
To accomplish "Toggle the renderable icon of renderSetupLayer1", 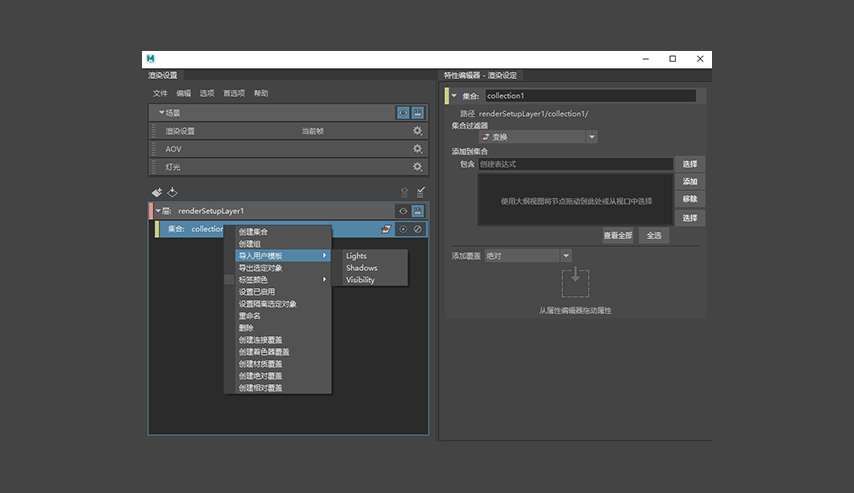I will click(418, 211).
